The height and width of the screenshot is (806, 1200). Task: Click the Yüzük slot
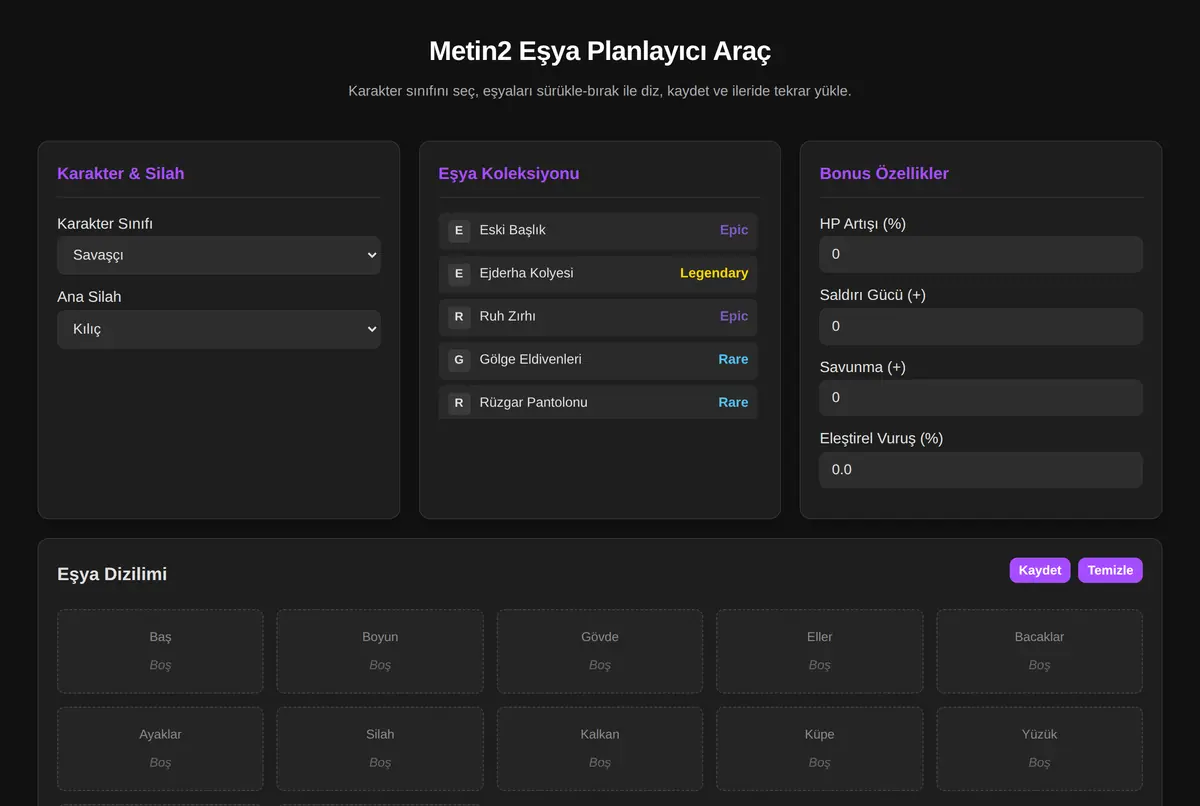[1039, 749]
